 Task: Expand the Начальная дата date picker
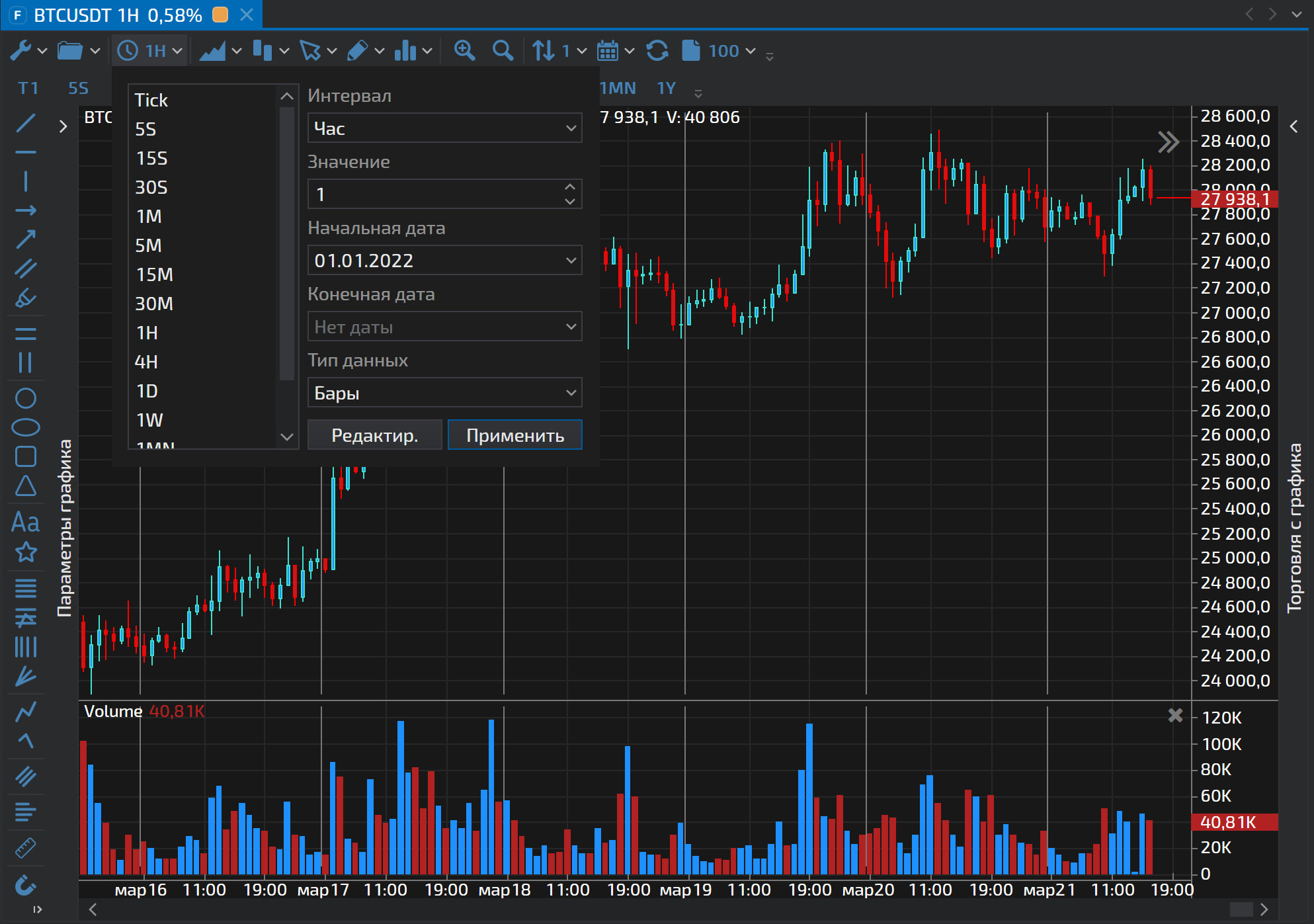click(x=571, y=261)
